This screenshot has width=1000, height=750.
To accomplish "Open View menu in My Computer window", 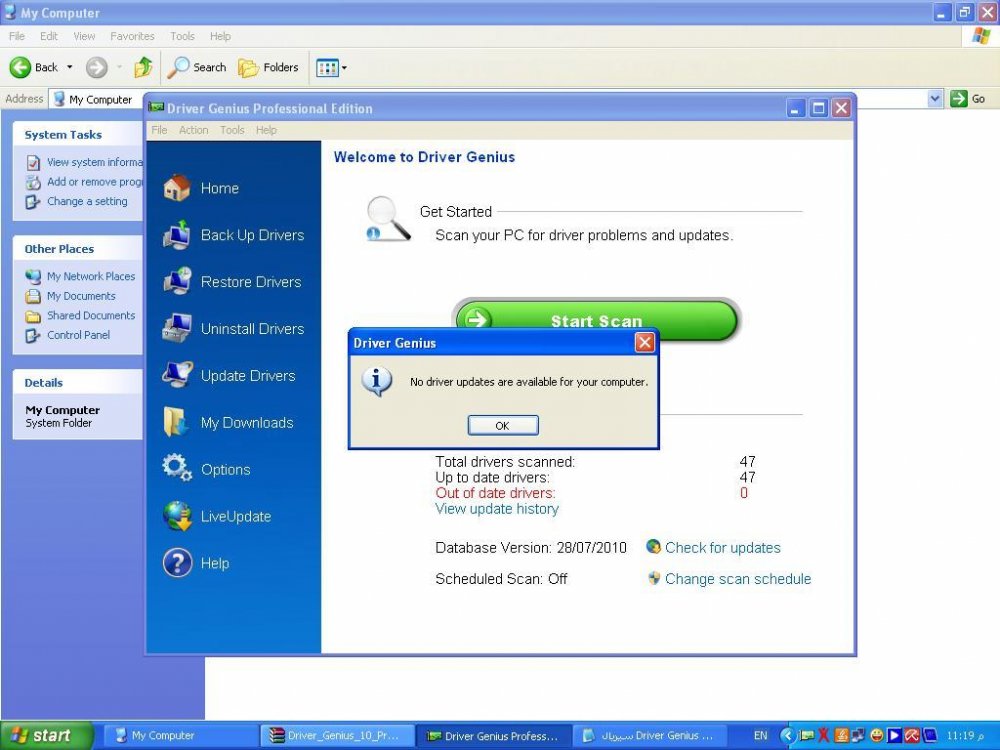I will (84, 36).
